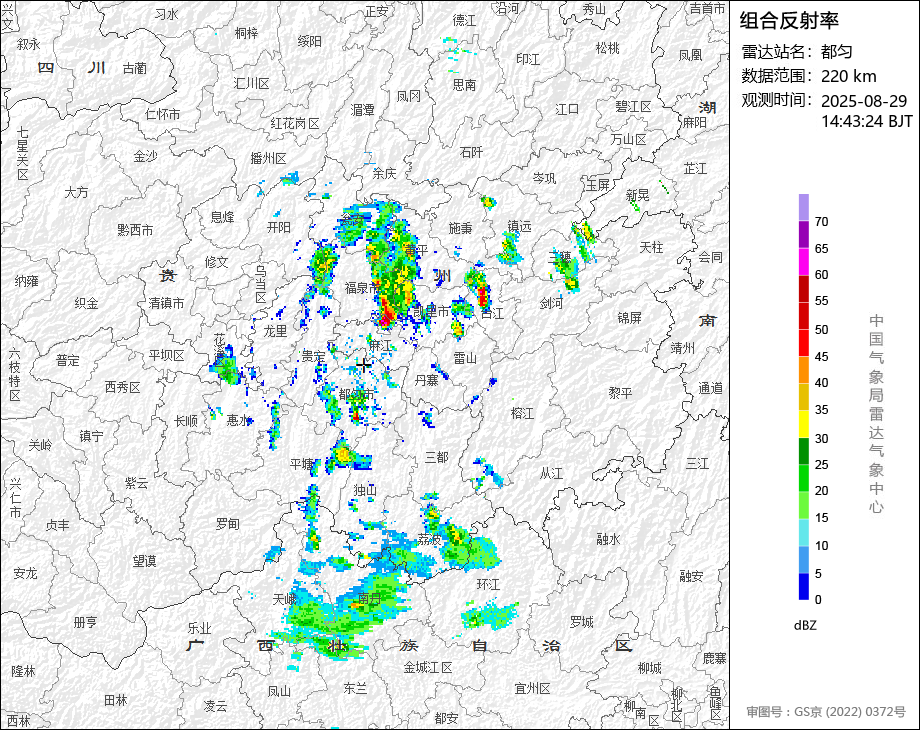Click the 思南 map label

[464, 85]
